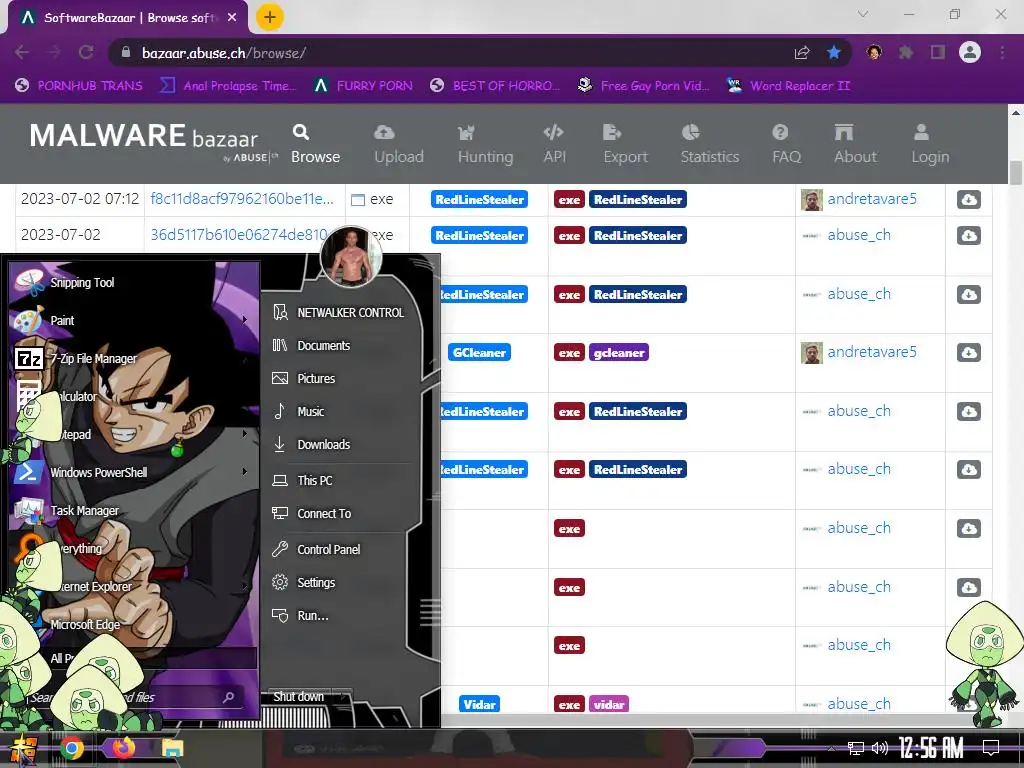Image resolution: width=1024 pixels, height=768 pixels.
Task: Share this page from address bar
Action: [802, 52]
